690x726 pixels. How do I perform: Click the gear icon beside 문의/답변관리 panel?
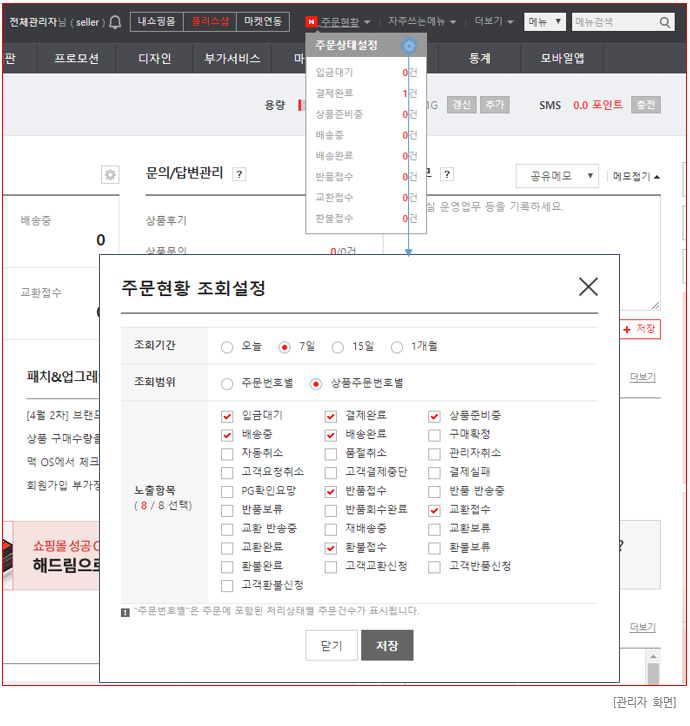[110, 175]
